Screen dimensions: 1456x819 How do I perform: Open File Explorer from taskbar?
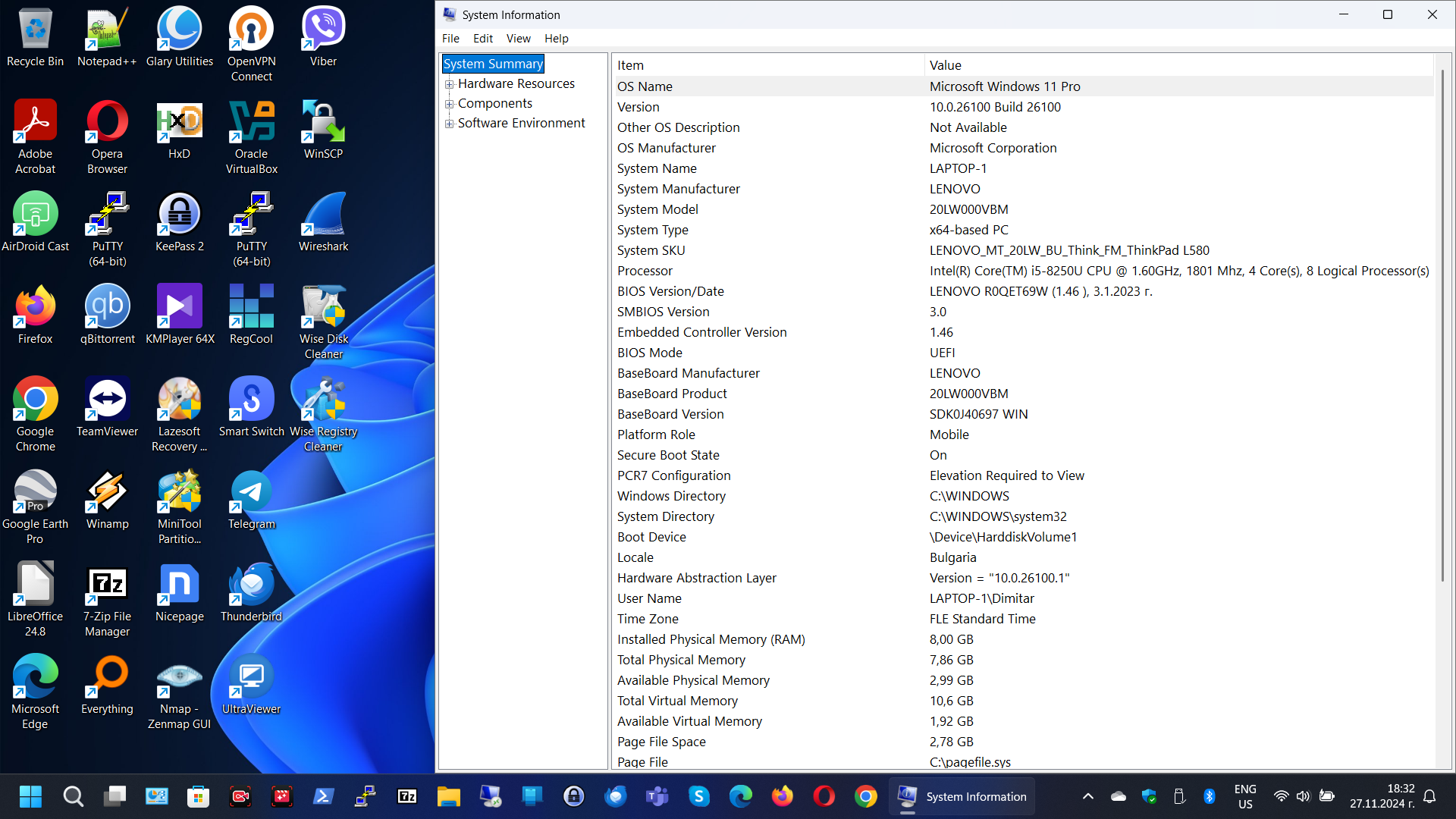448,796
